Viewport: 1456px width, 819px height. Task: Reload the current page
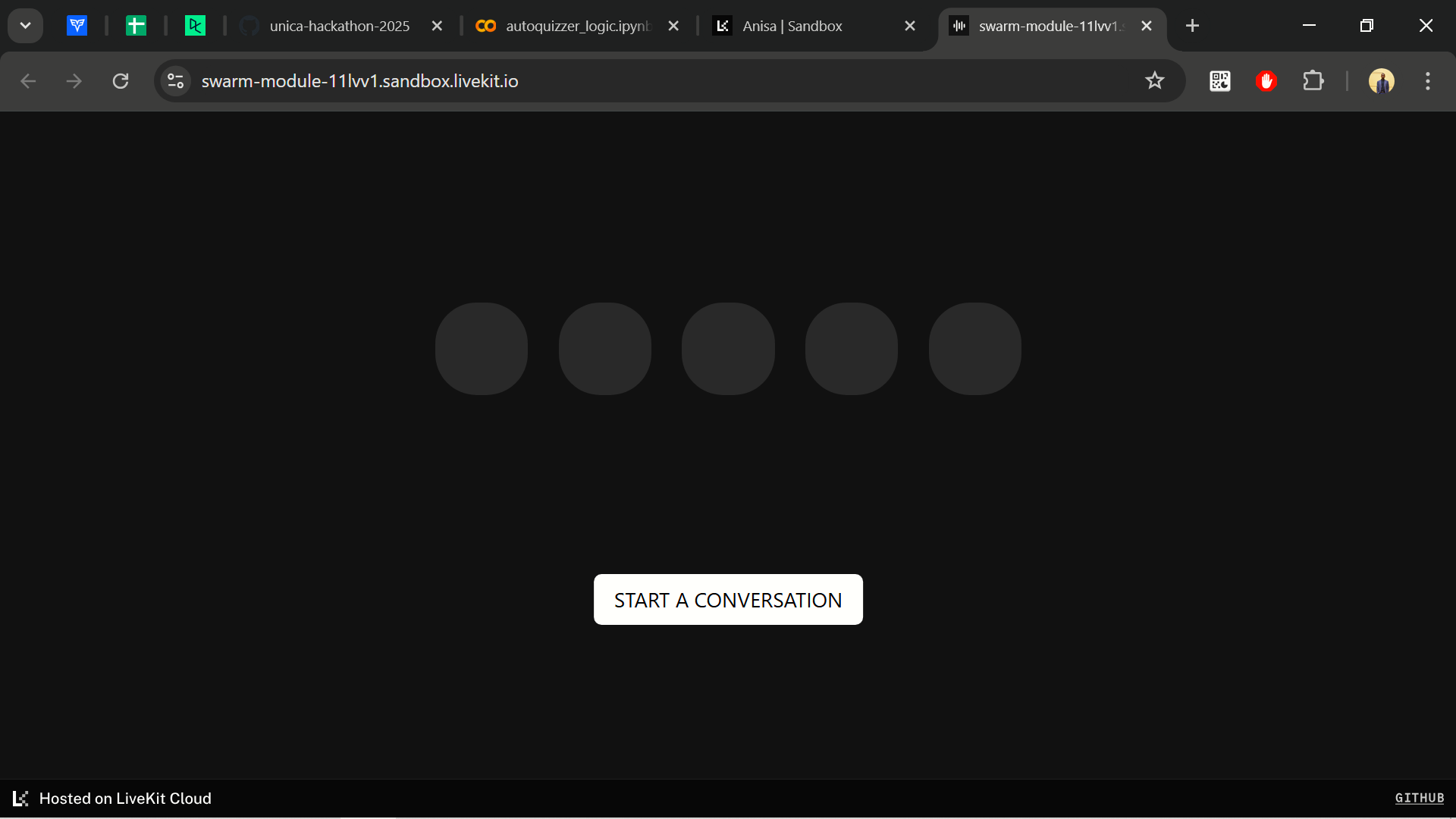click(121, 81)
